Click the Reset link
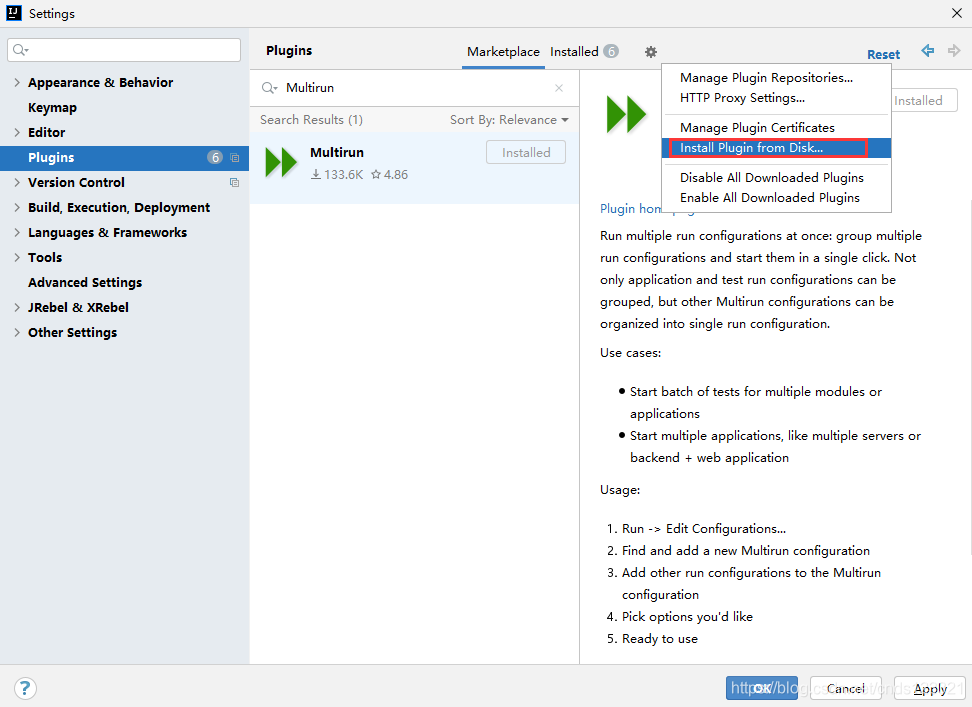 [x=883, y=55]
